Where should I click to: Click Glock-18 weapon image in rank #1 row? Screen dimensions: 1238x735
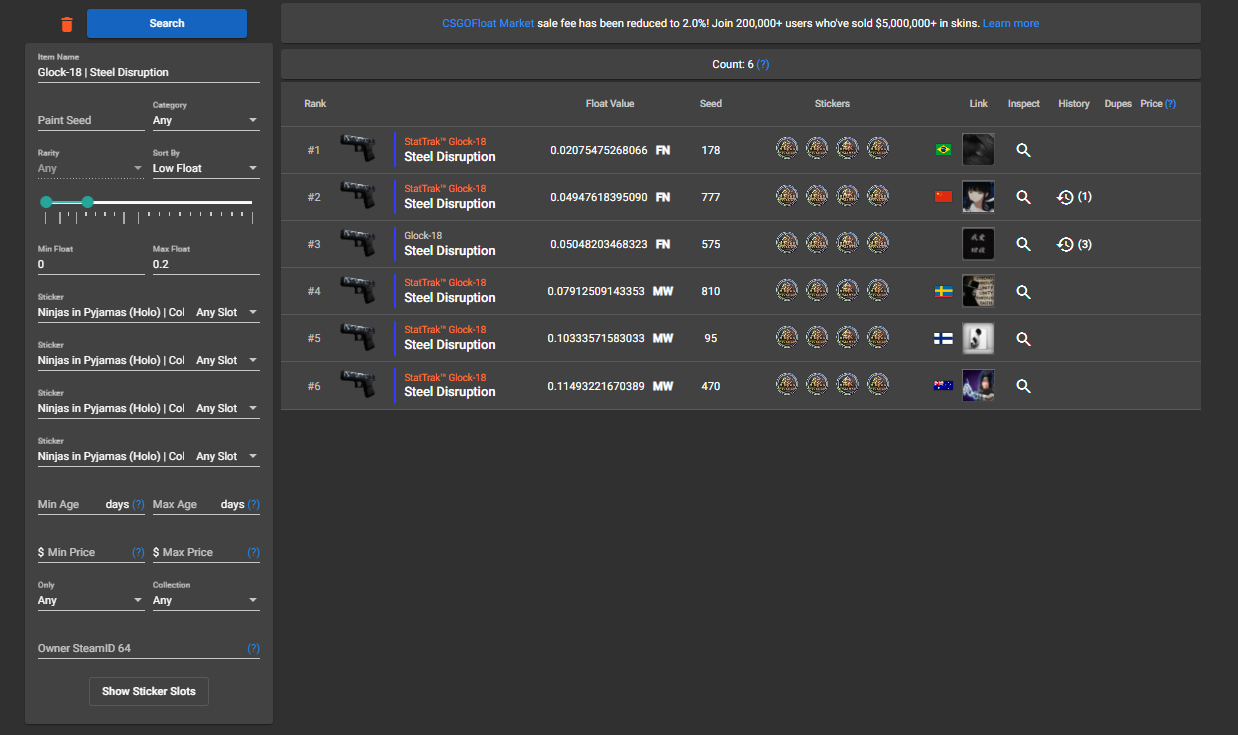[x=358, y=148]
